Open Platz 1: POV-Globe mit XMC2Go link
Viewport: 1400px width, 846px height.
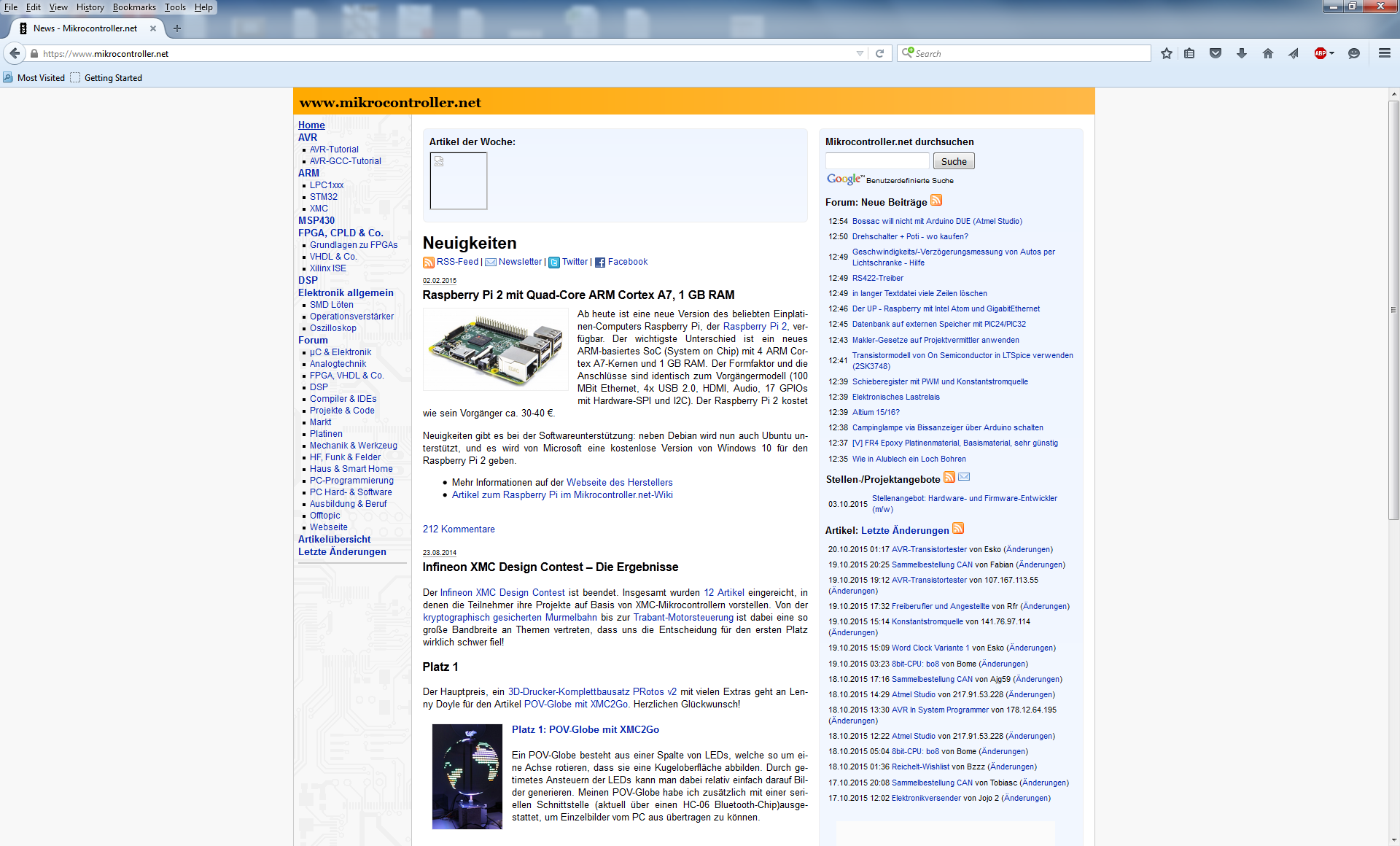[x=586, y=729]
